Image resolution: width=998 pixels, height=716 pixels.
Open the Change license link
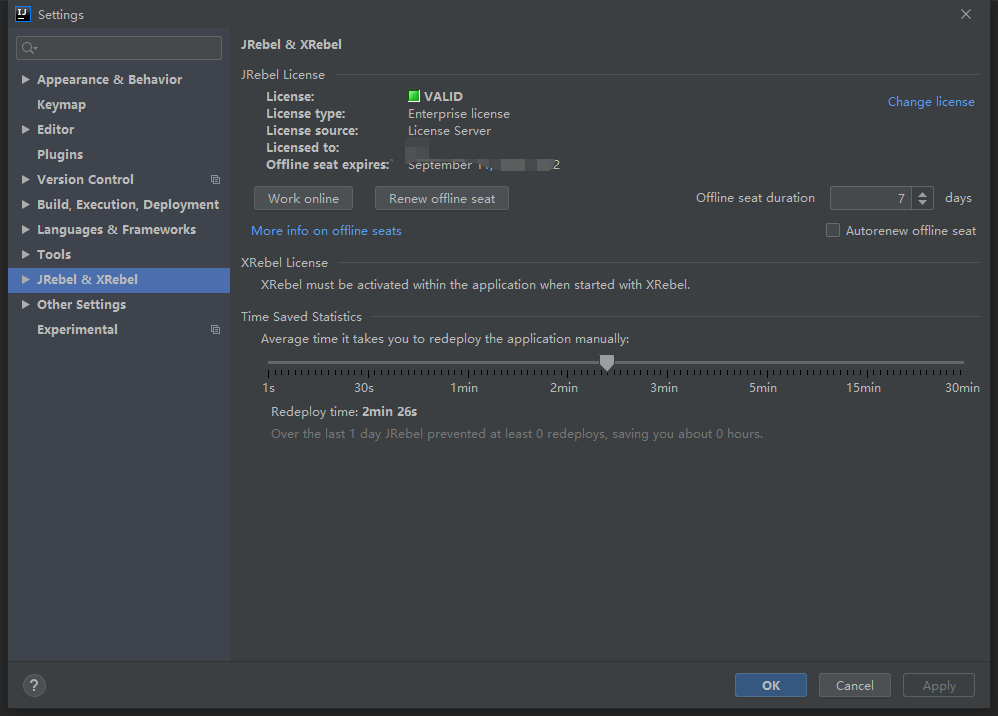click(x=931, y=102)
